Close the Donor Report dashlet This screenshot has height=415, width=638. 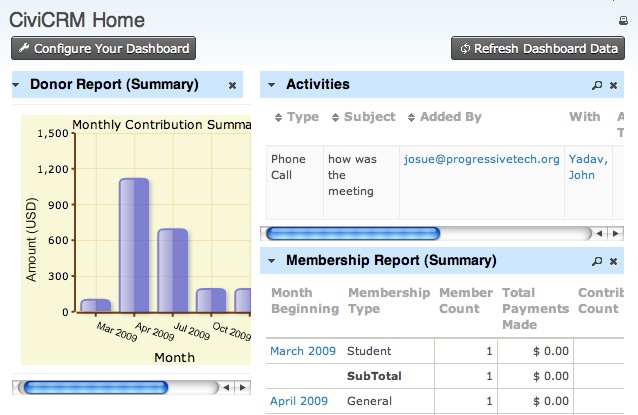coord(233,86)
